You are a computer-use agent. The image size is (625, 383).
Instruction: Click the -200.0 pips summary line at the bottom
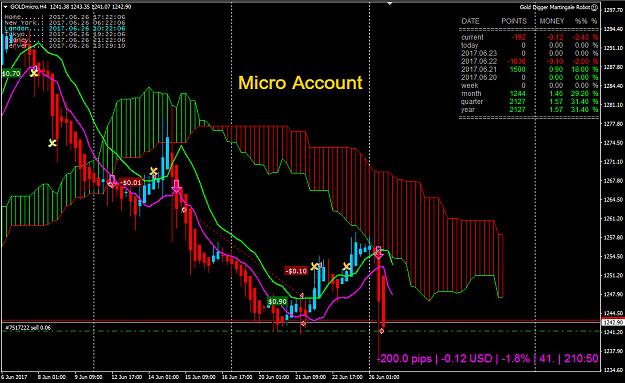(x=487, y=358)
